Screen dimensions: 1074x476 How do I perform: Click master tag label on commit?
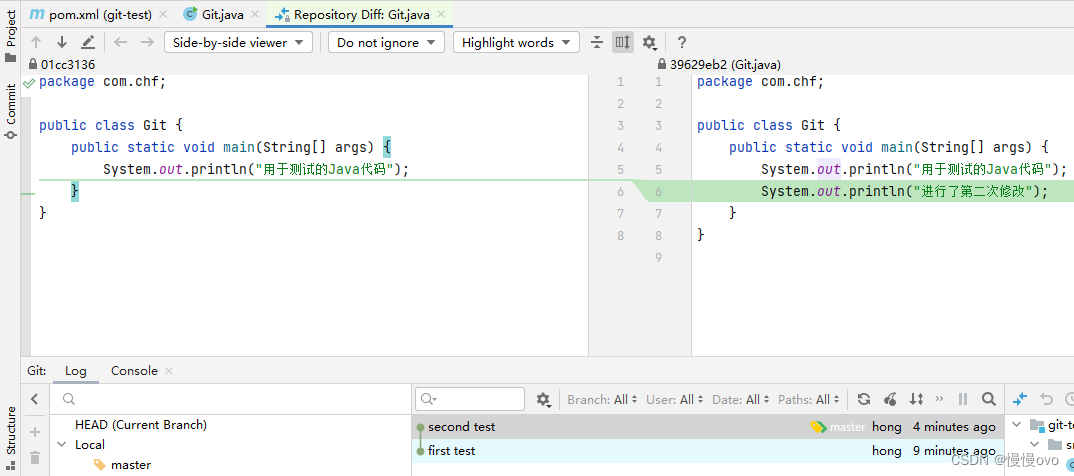coord(838,427)
